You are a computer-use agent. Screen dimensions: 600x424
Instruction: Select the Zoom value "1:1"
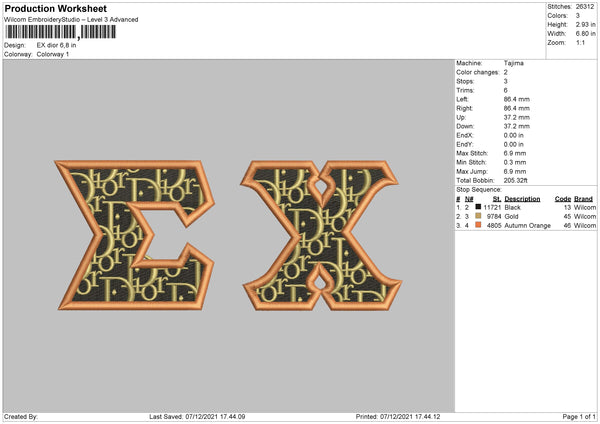(580, 43)
